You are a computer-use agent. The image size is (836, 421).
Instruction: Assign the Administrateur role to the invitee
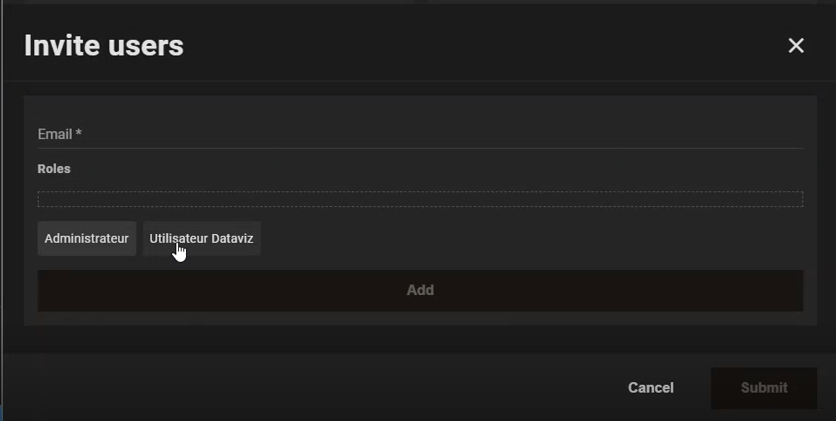click(x=87, y=238)
